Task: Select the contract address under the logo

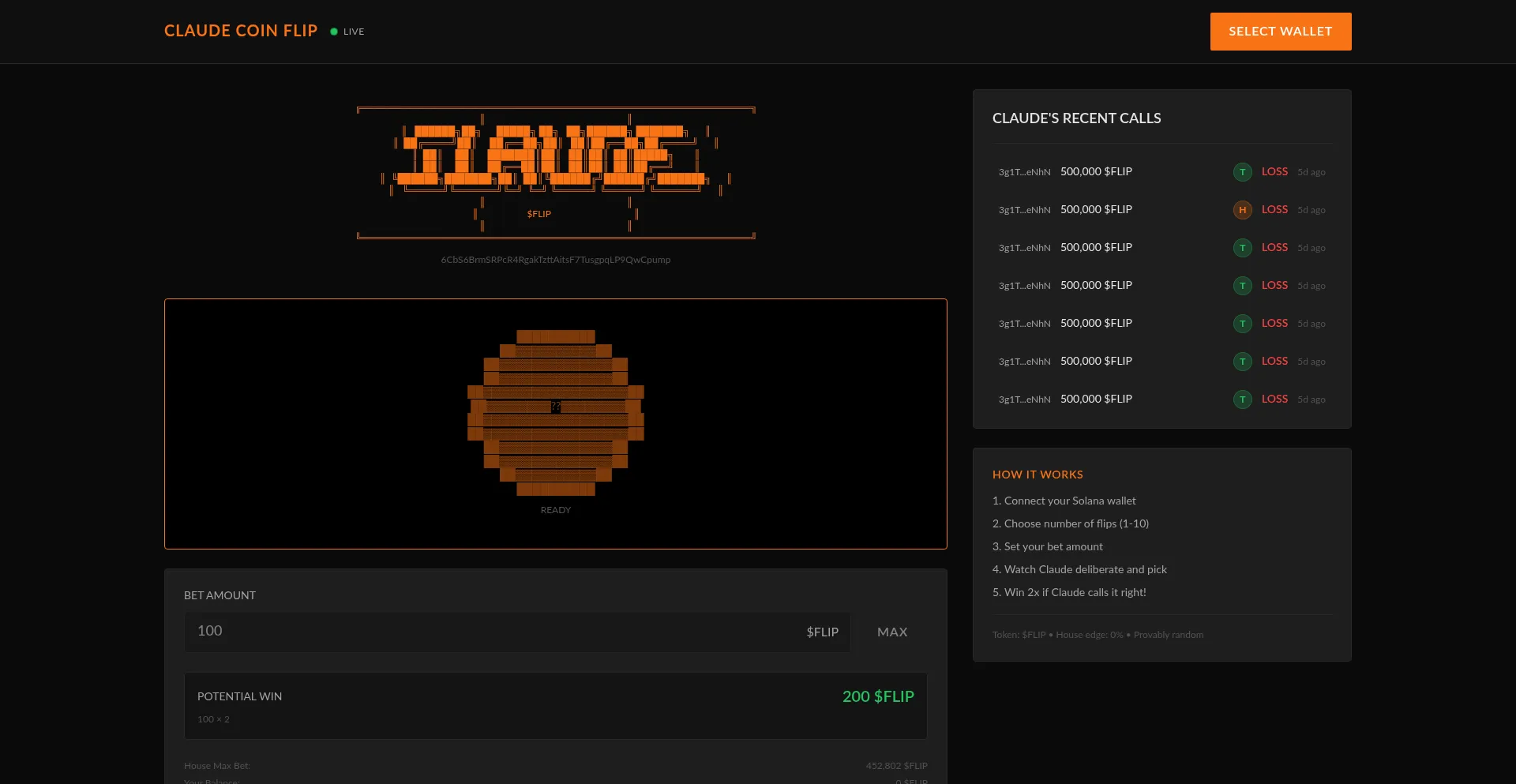Action: click(x=555, y=260)
